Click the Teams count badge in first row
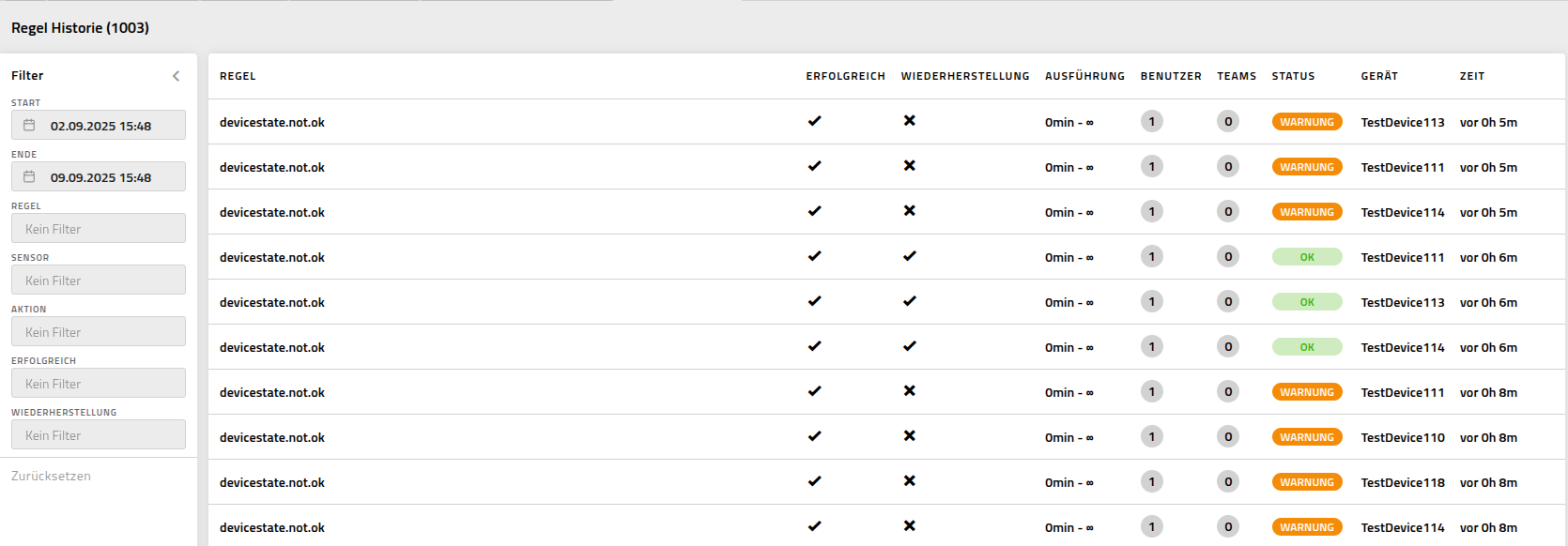1568x546 pixels. click(1227, 122)
